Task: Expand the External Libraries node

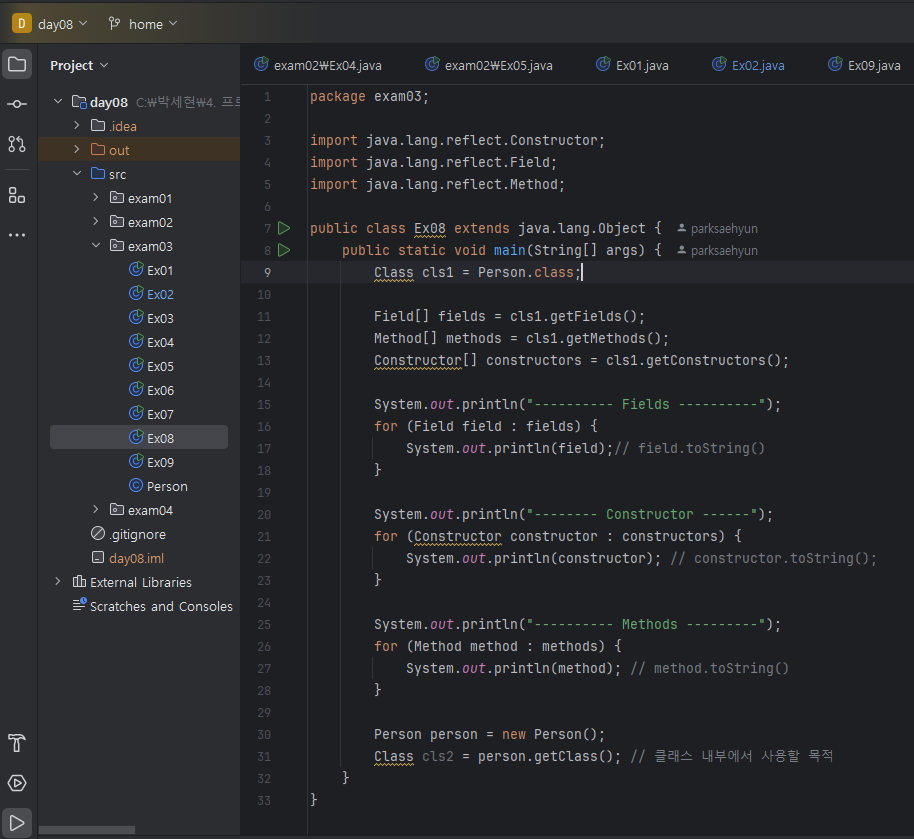Action: pyautogui.click(x=58, y=582)
